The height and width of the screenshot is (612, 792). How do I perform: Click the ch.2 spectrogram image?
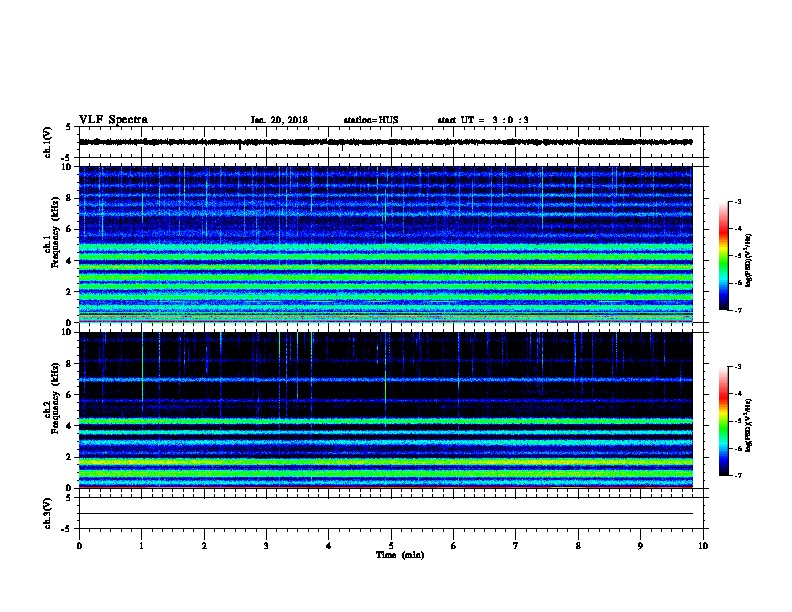point(386,410)
